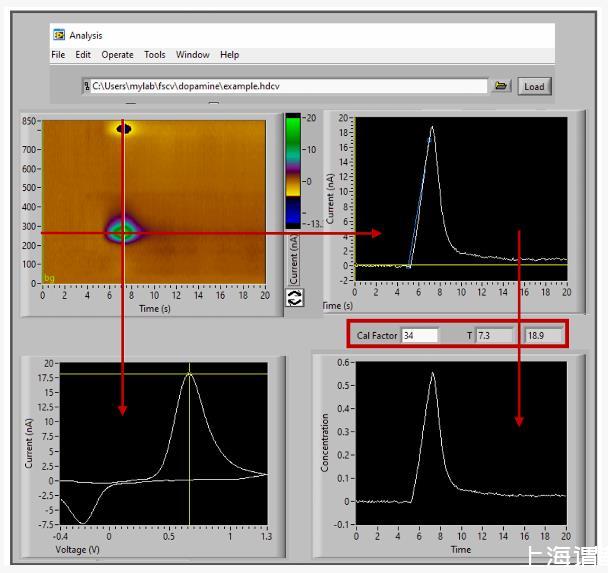Click the file path text field
The image size is (608, 573).
(288, 87)
